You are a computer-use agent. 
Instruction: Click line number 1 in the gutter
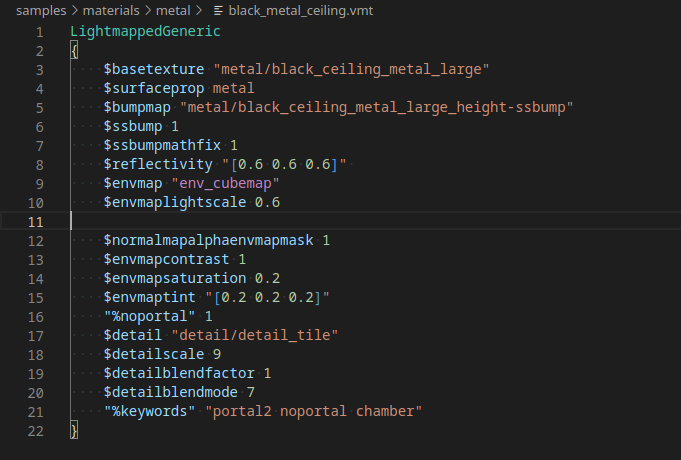click(x=40, y=32)
